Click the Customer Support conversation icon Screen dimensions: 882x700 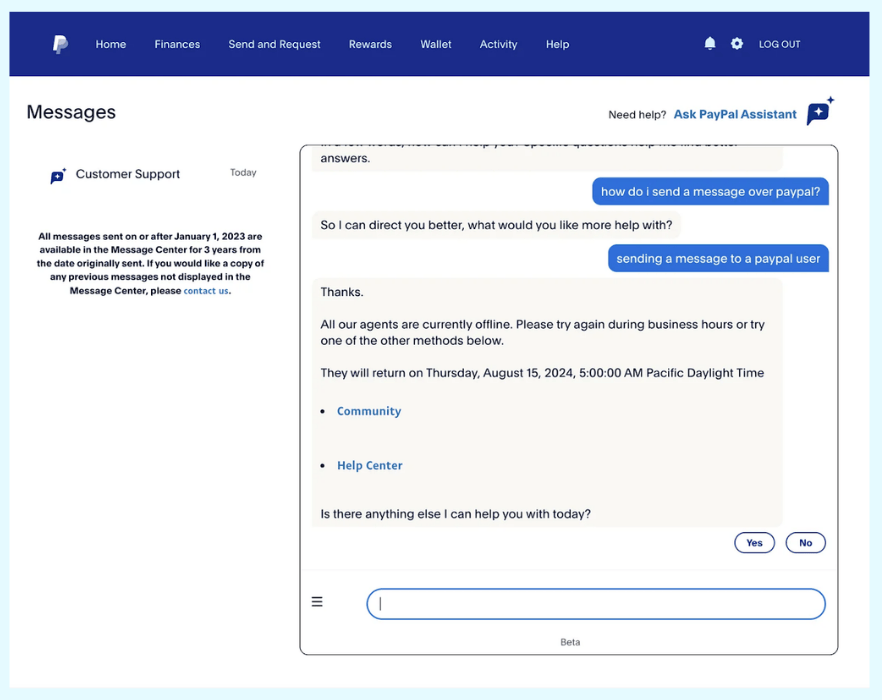point(58,176)
